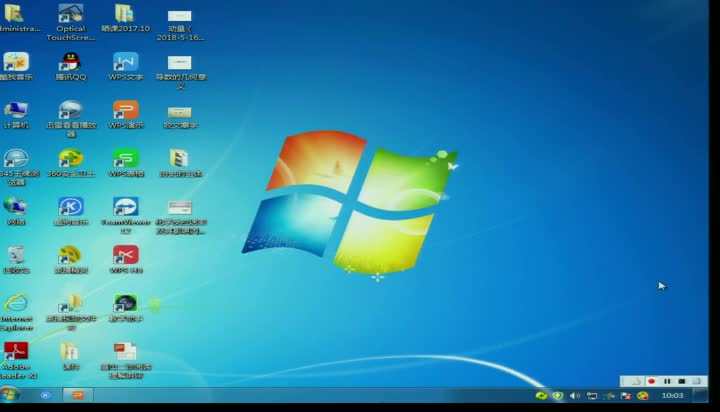
Task: Launch the 2345 browser shortcut
Action: 16,167
